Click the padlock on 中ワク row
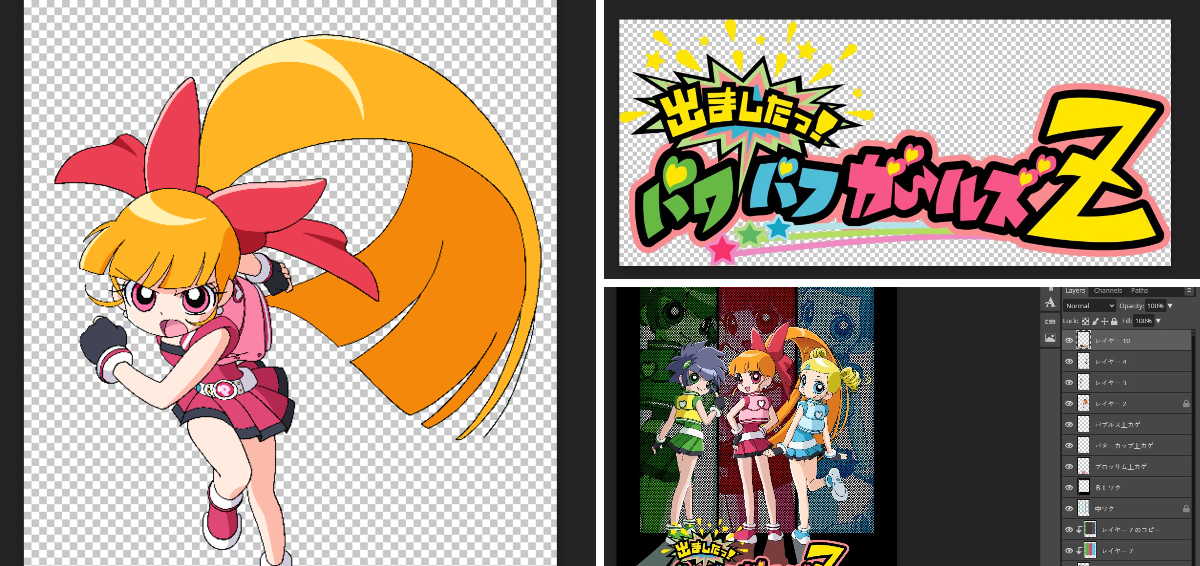The height and width of the screenshot is (566, 1200). 1186,509
